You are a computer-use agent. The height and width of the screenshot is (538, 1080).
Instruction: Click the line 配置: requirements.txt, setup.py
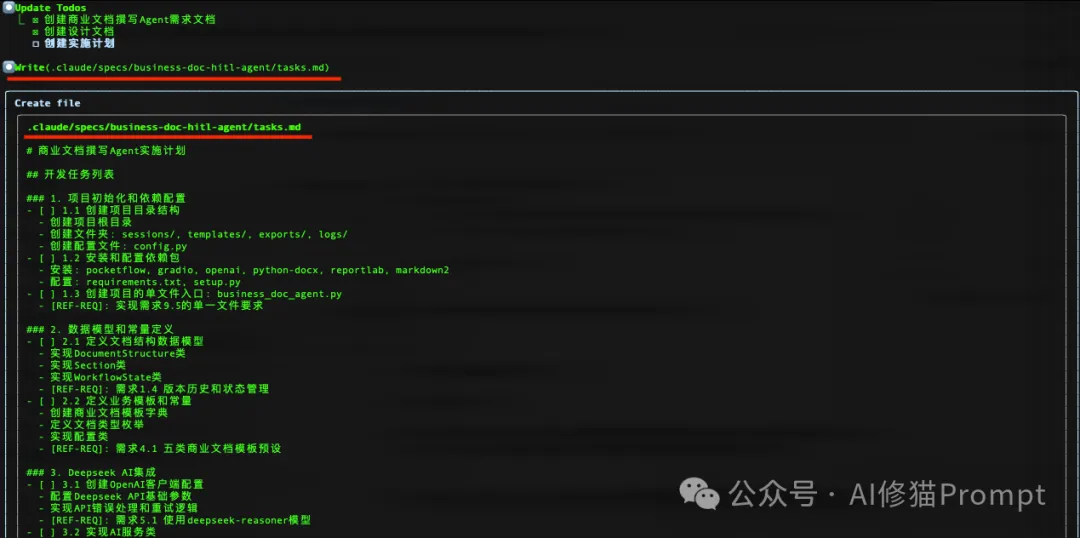point(140,282)
